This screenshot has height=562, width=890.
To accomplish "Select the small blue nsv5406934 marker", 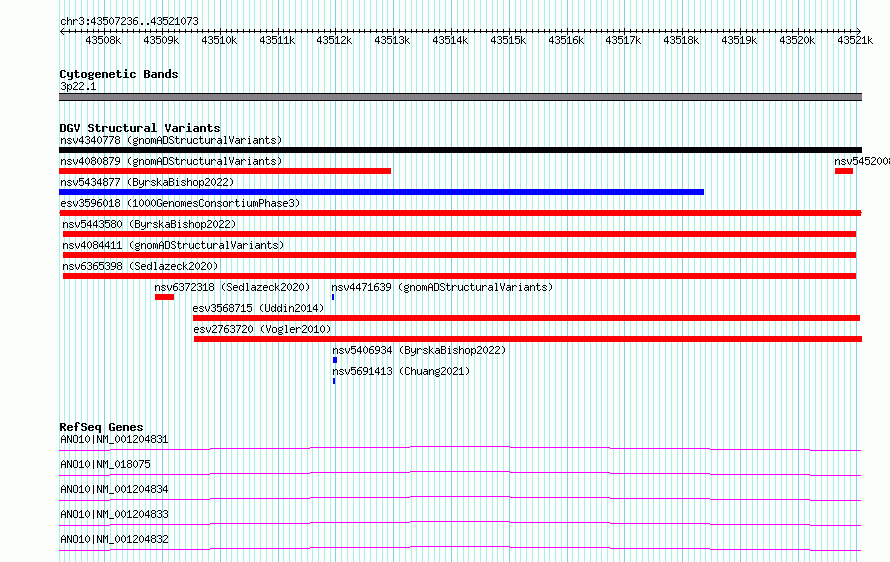I will [335, 360].
